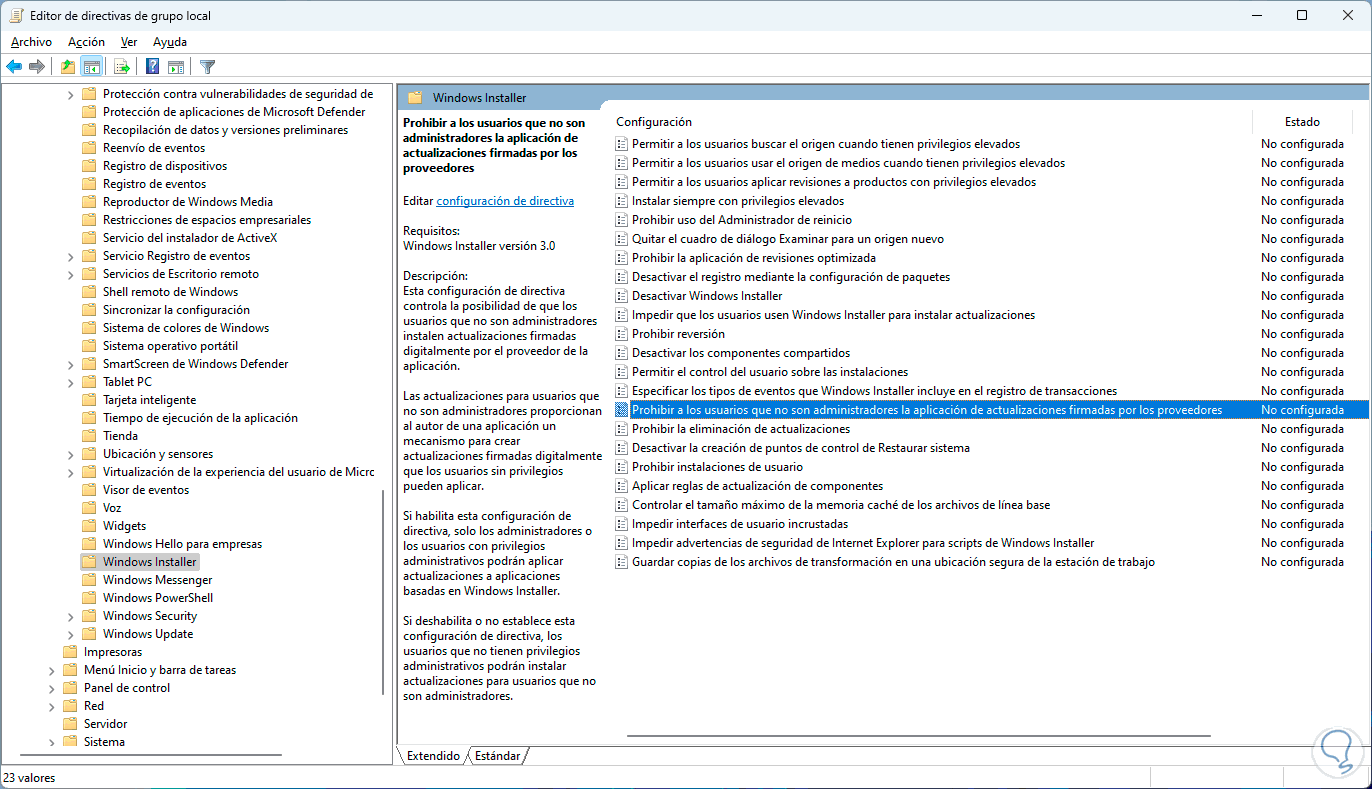Expand Menú Inicio y barra de tareas
This screenshot has height=789, width=1372.
[x=51, y=670]
